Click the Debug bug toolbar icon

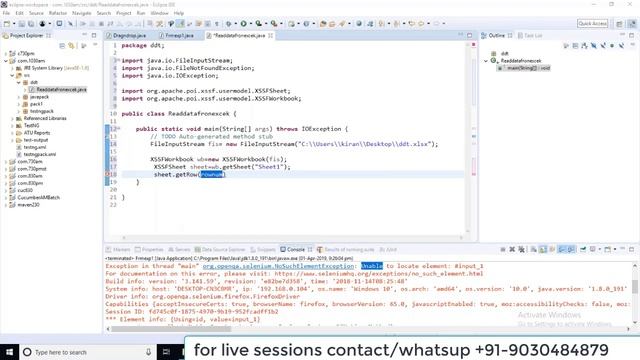[x=229, y=24]
